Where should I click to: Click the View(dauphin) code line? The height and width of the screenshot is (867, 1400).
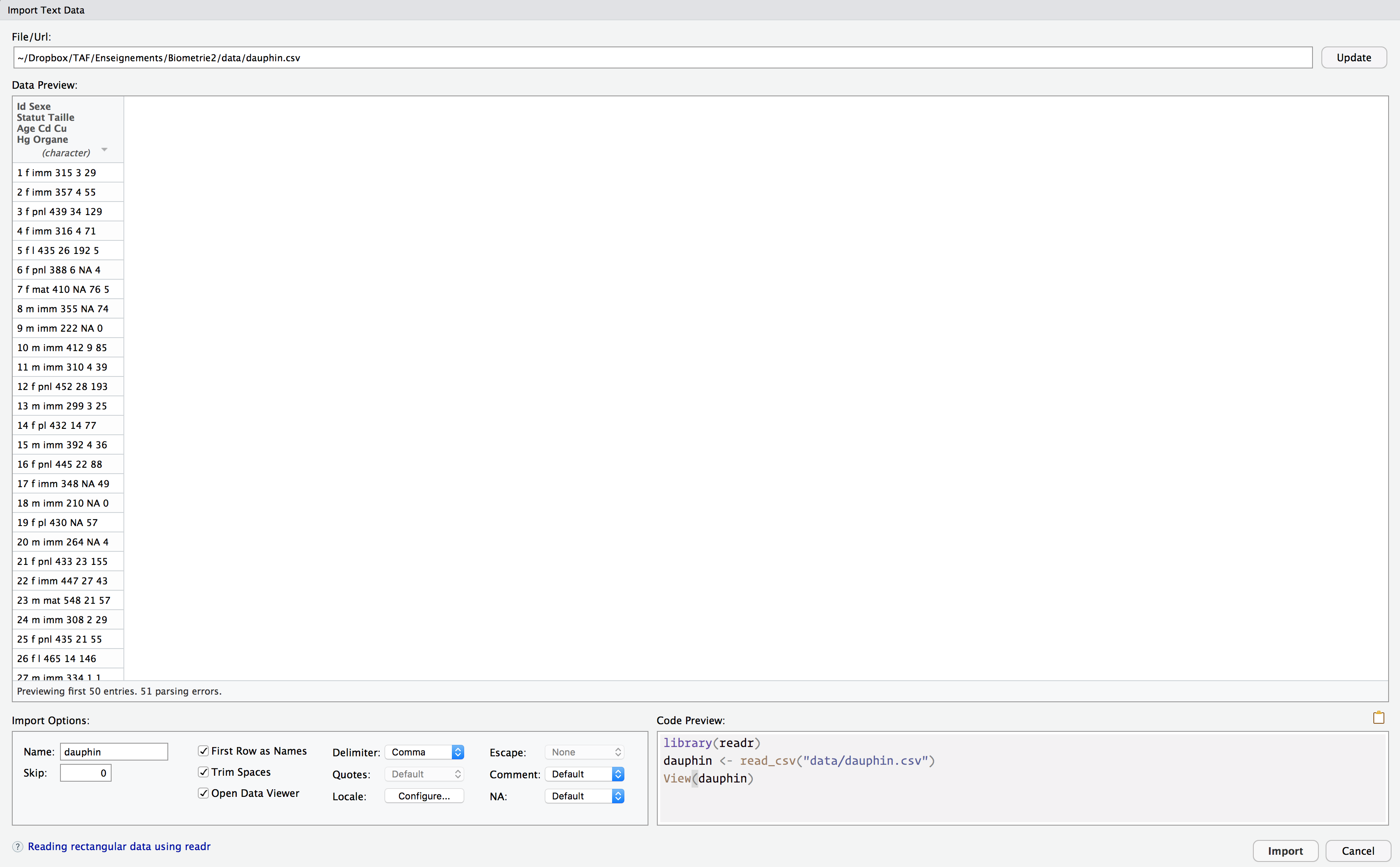pos(708,778)
